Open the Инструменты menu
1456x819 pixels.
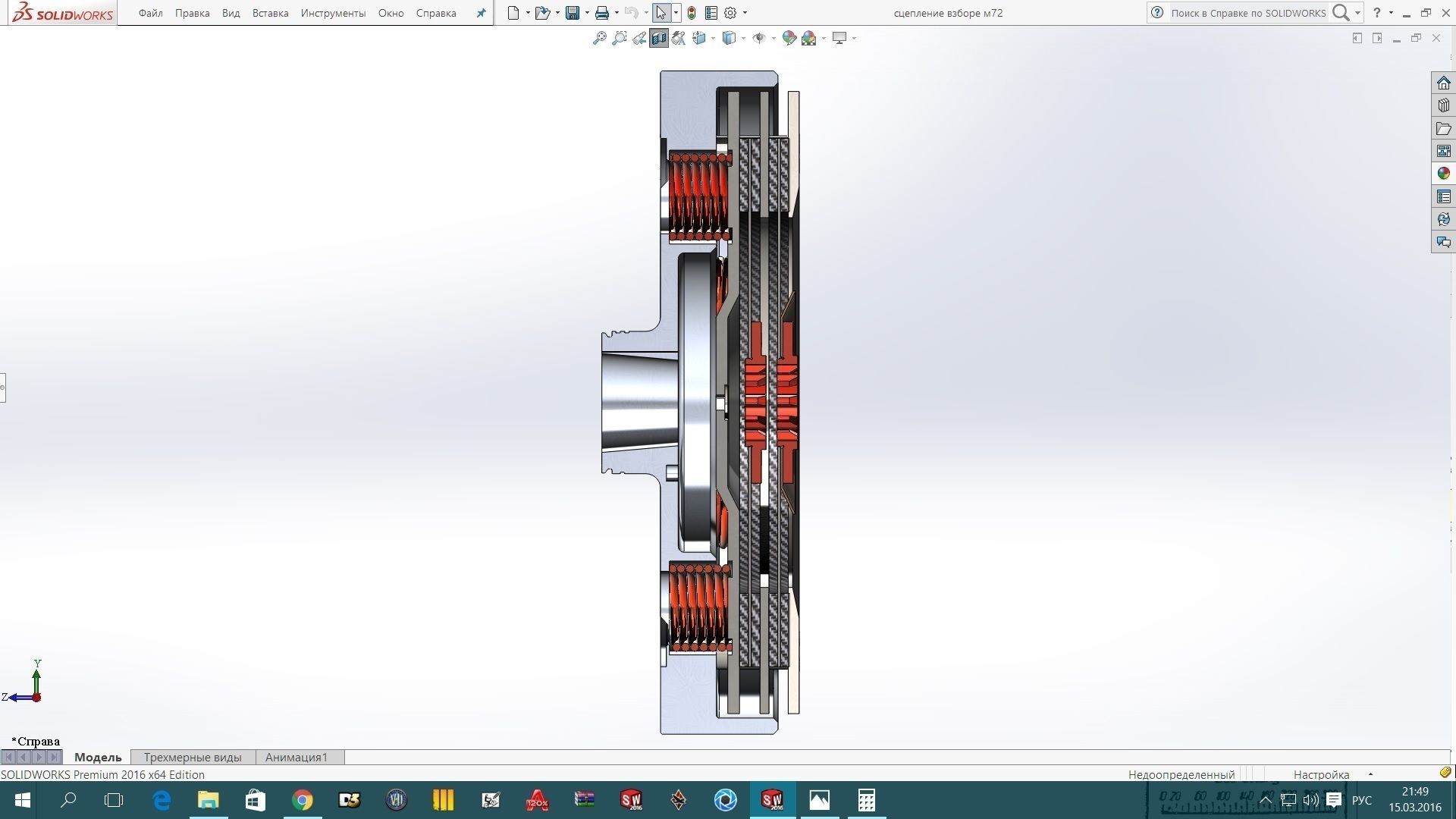point(333,13)
